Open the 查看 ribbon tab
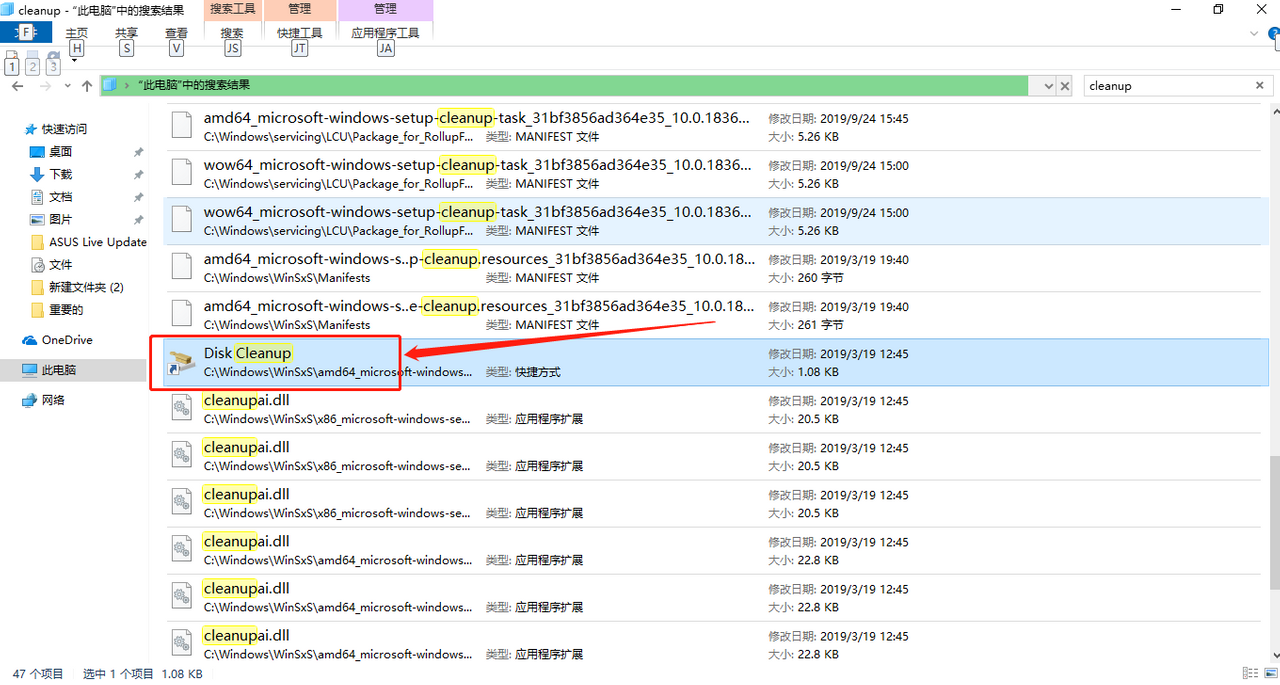Image resolution: width=1280 pixels, height=685 pixels. click(177, 33)
